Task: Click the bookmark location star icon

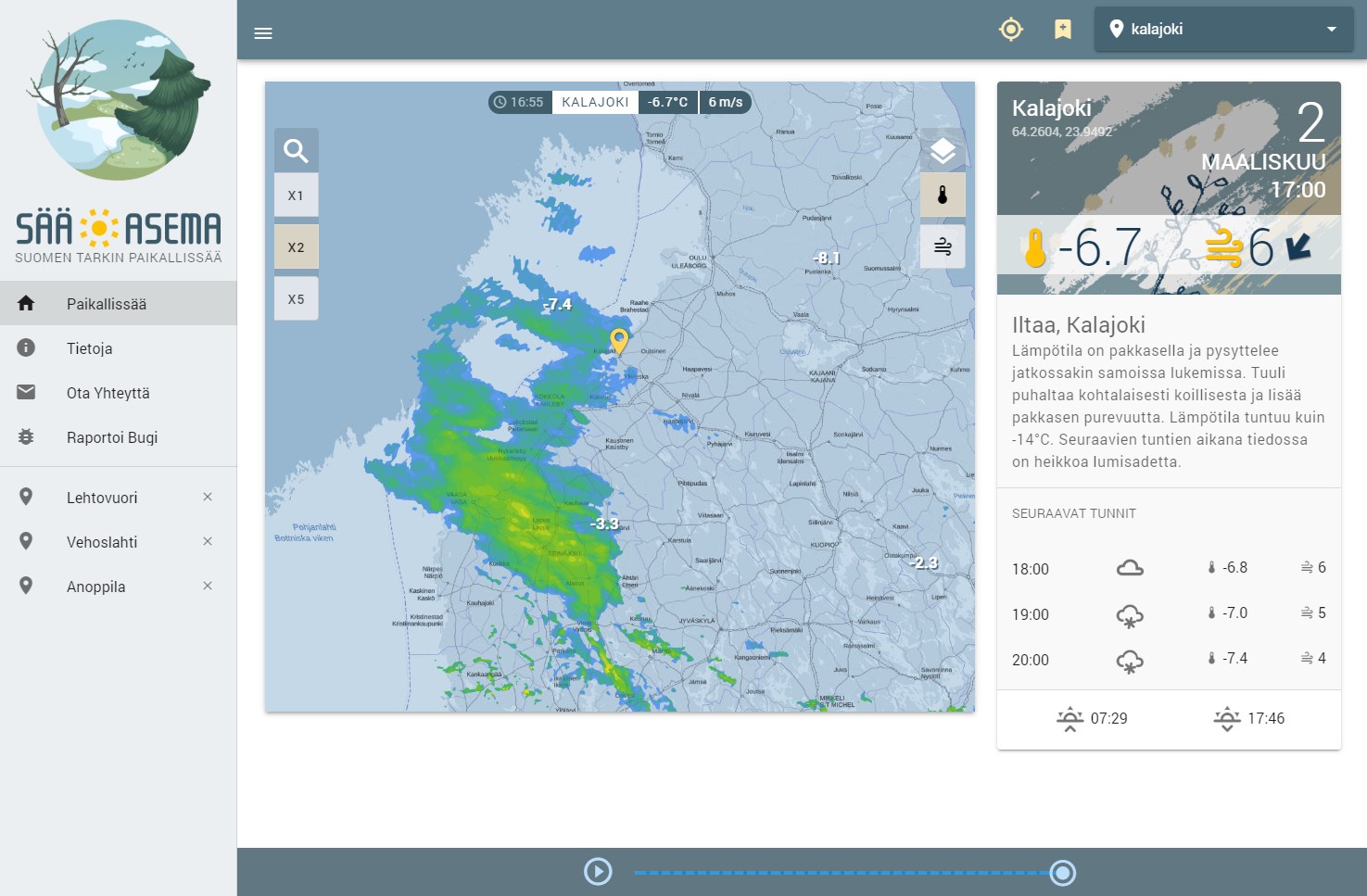Action: pyautogui.click(x=1063, y=30)
